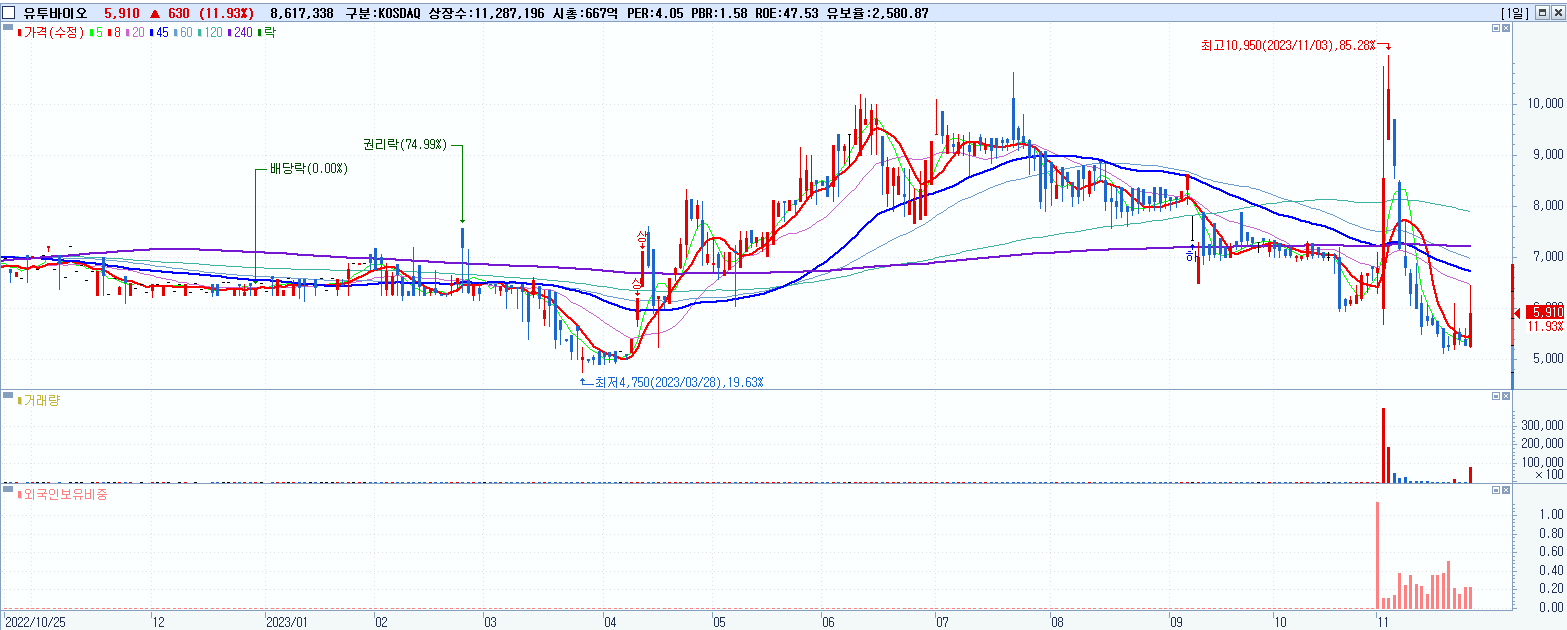Toggle the 20-day moving average legend
The height and width of the screenshot is (630, 1567).
coord(136,33)
